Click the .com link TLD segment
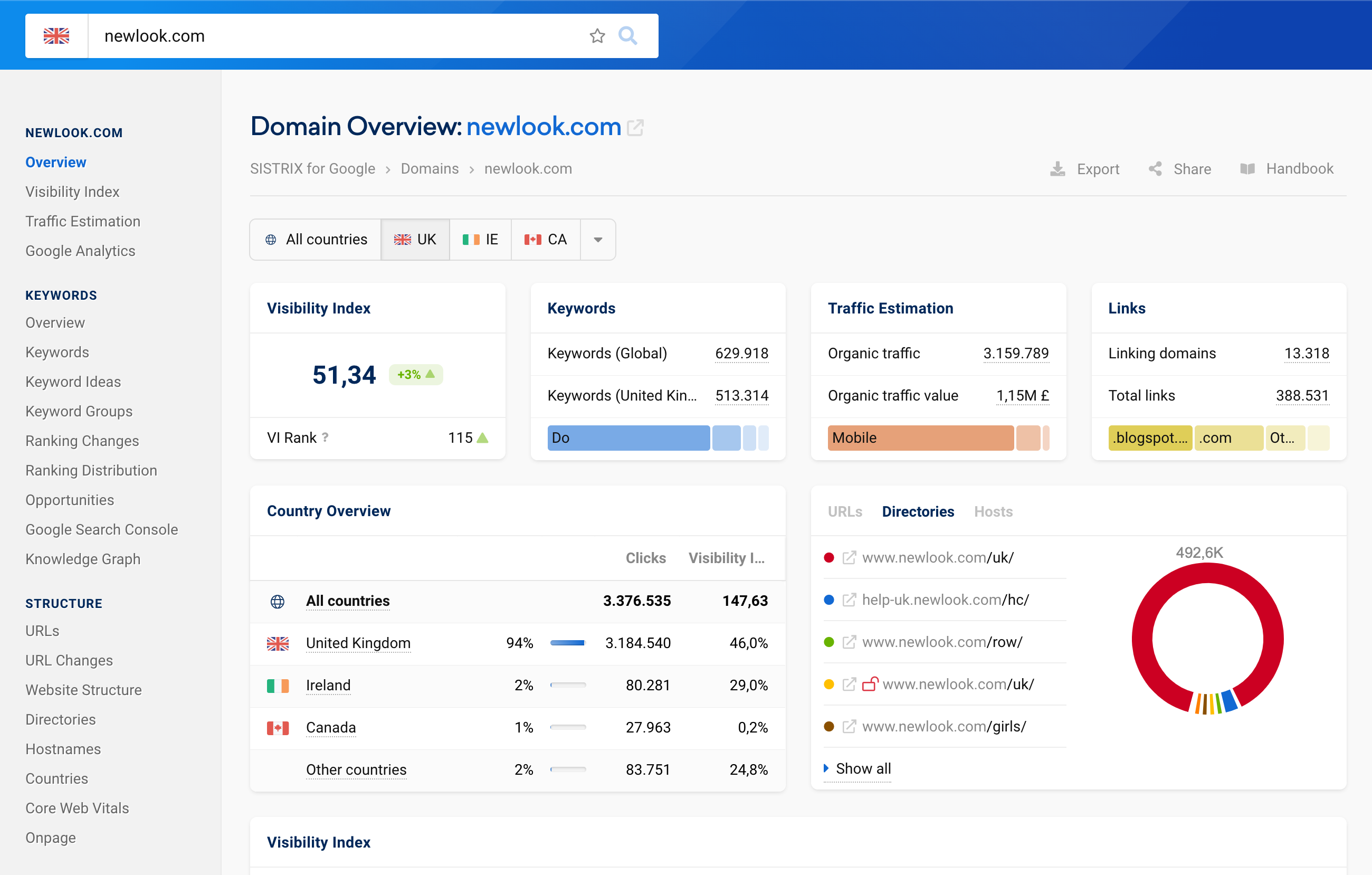Image resolution: width=1372 pixels, height=875 pixels. [x=1228, y=438]
